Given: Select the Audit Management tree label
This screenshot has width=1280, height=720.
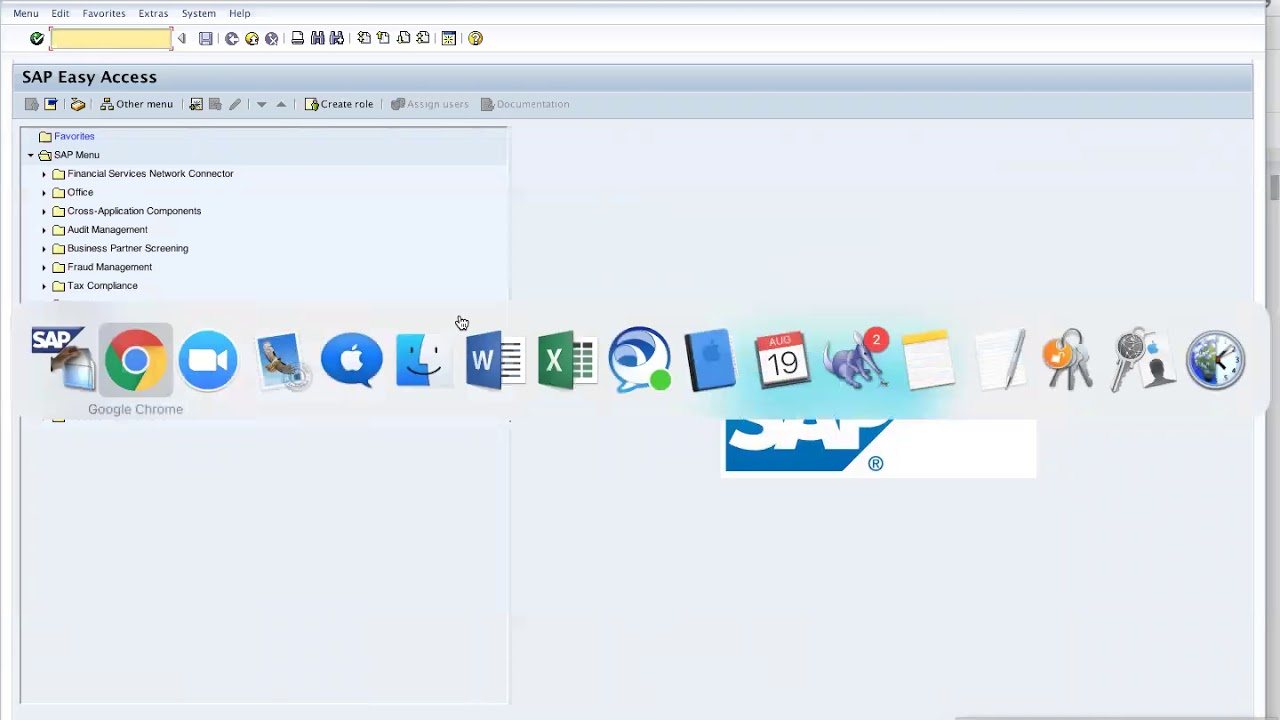Looking at the screenshot, I should tap(107, 230).
